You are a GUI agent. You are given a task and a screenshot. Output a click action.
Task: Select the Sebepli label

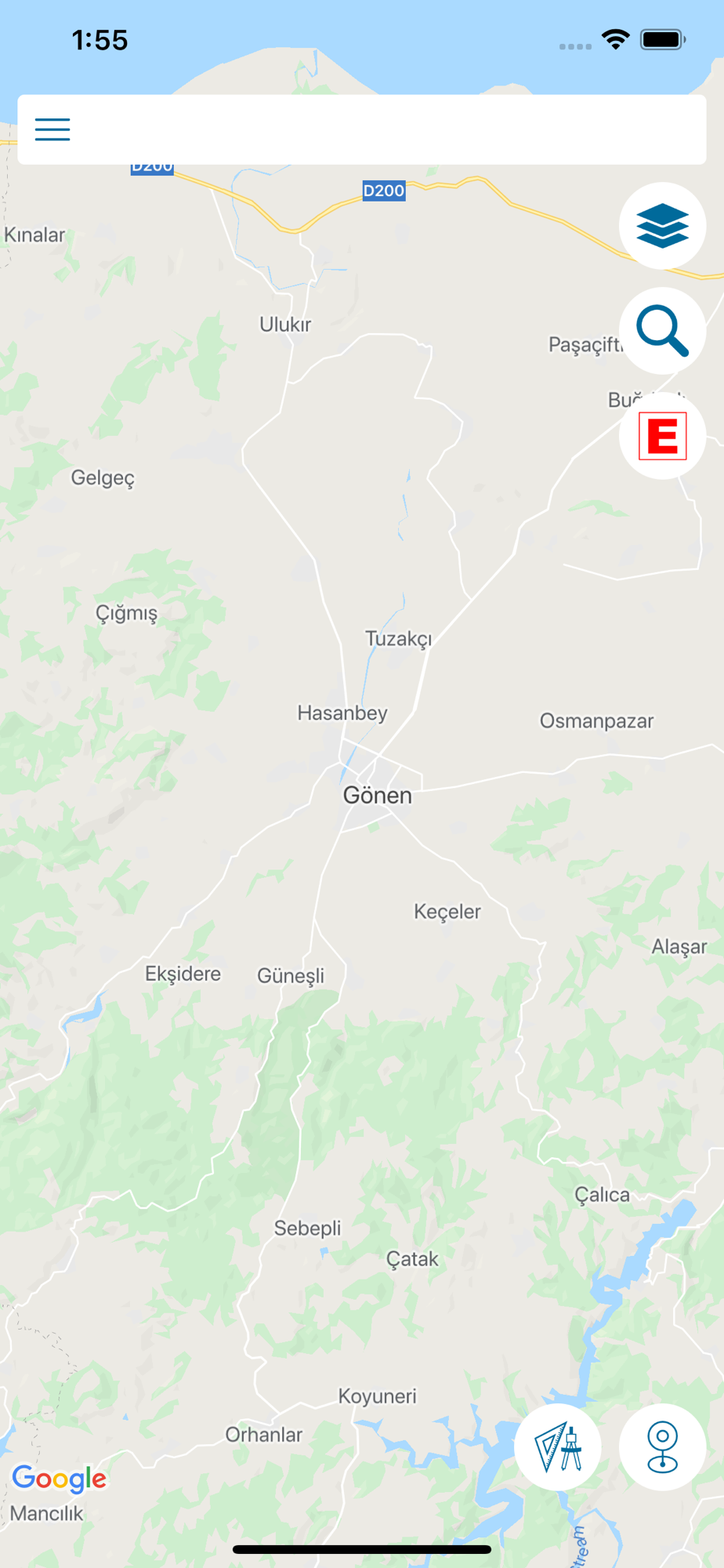tap(308, 1229)
